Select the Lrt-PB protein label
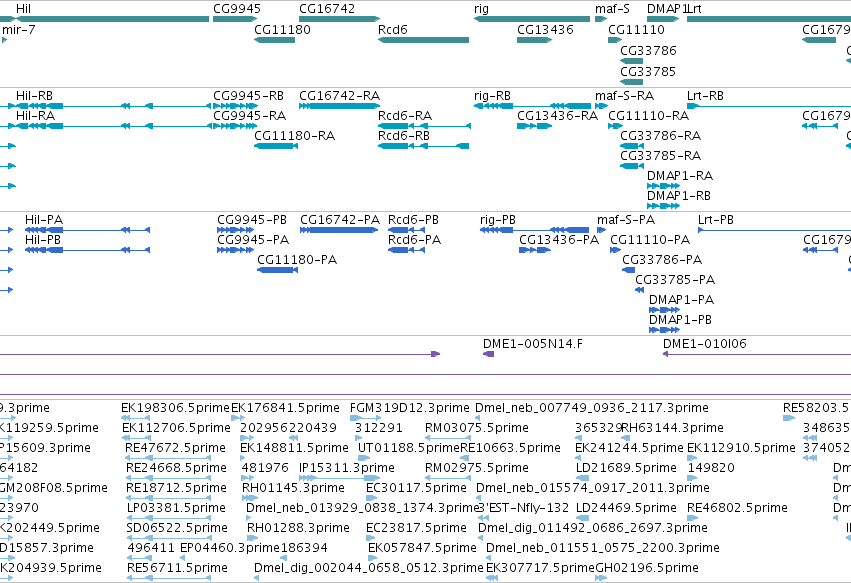The image size is (851, 583). click(x=716, y=220)
